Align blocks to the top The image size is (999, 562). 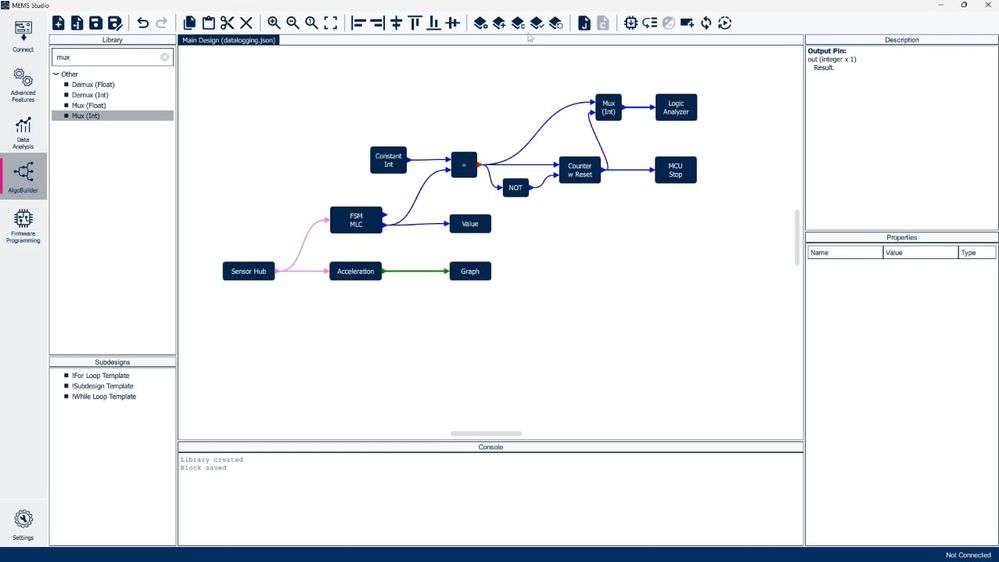415,23
